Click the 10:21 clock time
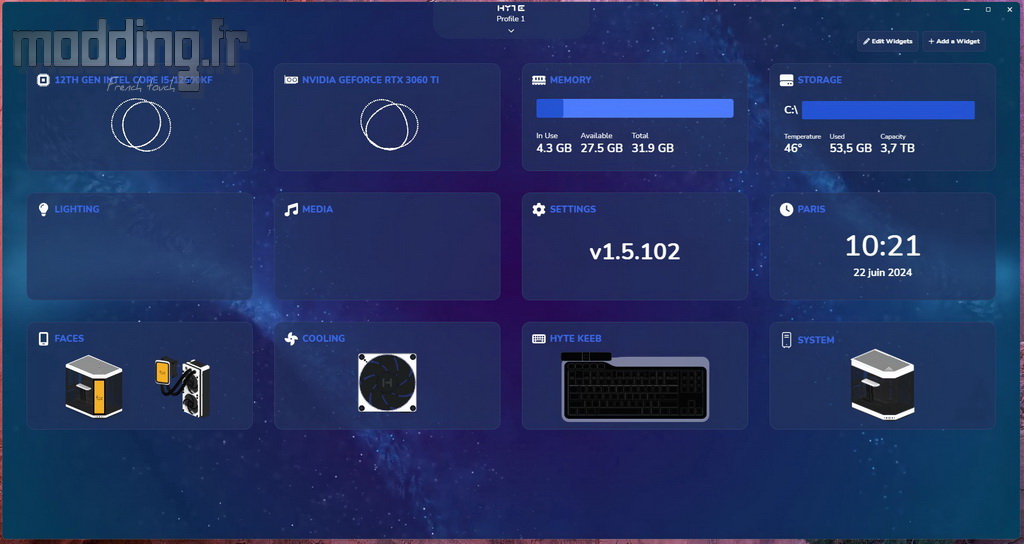 (882, 246)
